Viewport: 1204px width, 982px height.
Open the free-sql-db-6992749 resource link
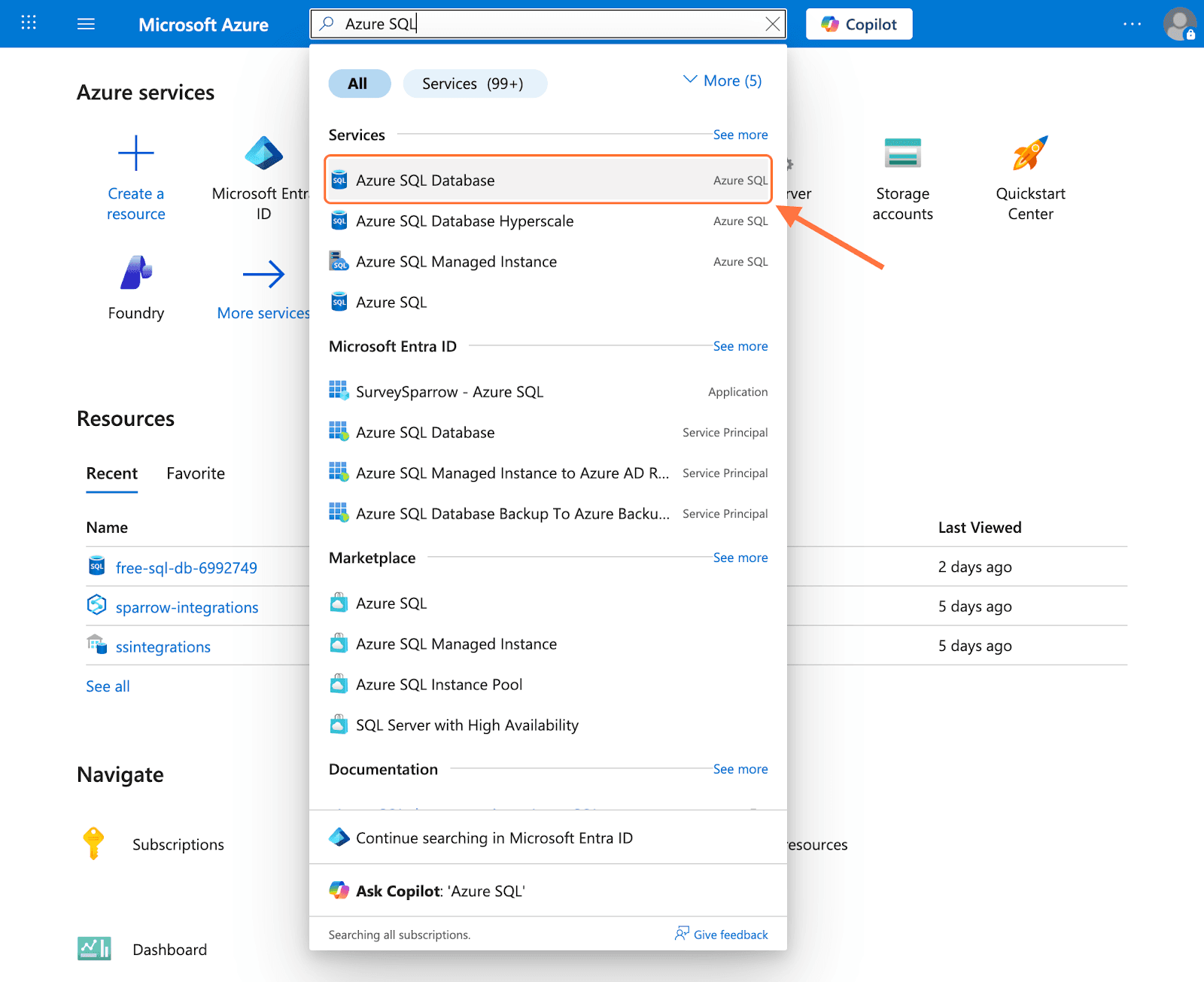(x=186, y=568)
